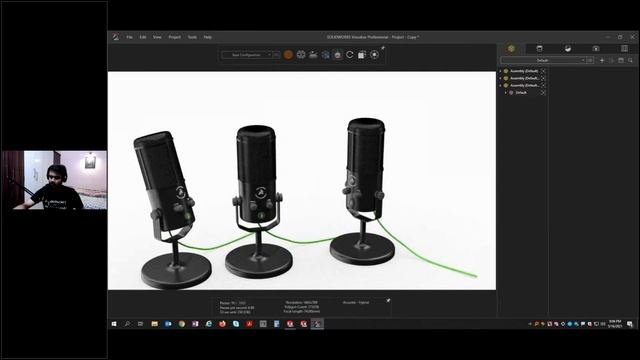
Task: Toggle the icon at right of the Default child row
Action: point(543,93)
